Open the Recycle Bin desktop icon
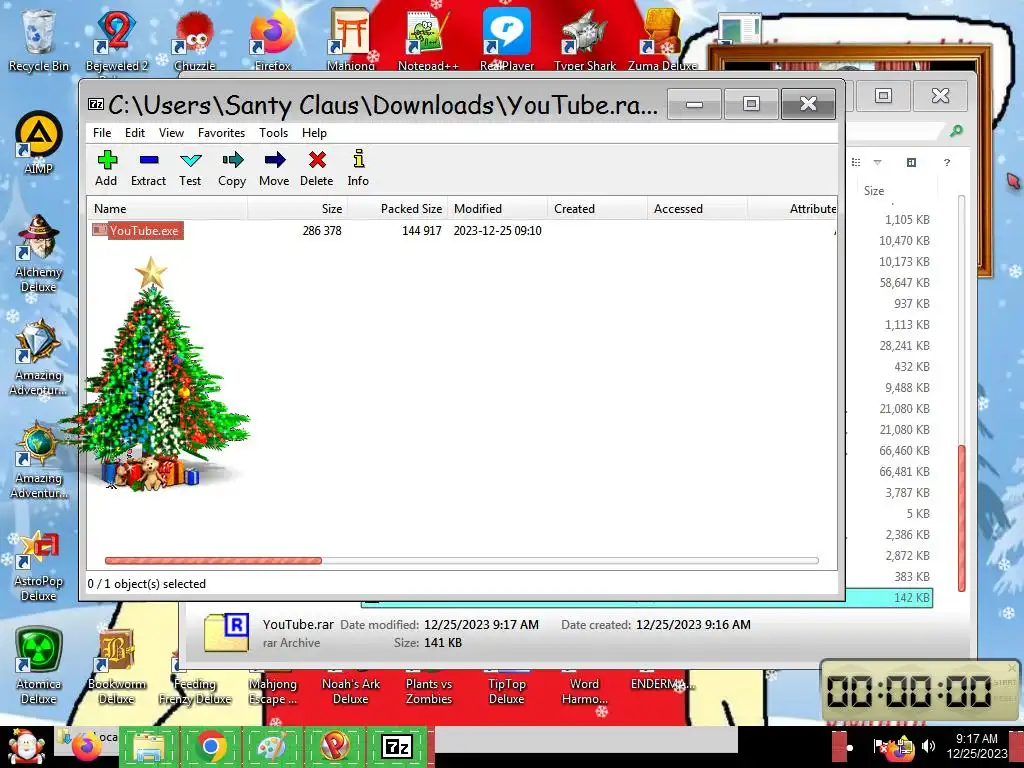Viewport: 1024px width, 768px height. coord(39,40)
